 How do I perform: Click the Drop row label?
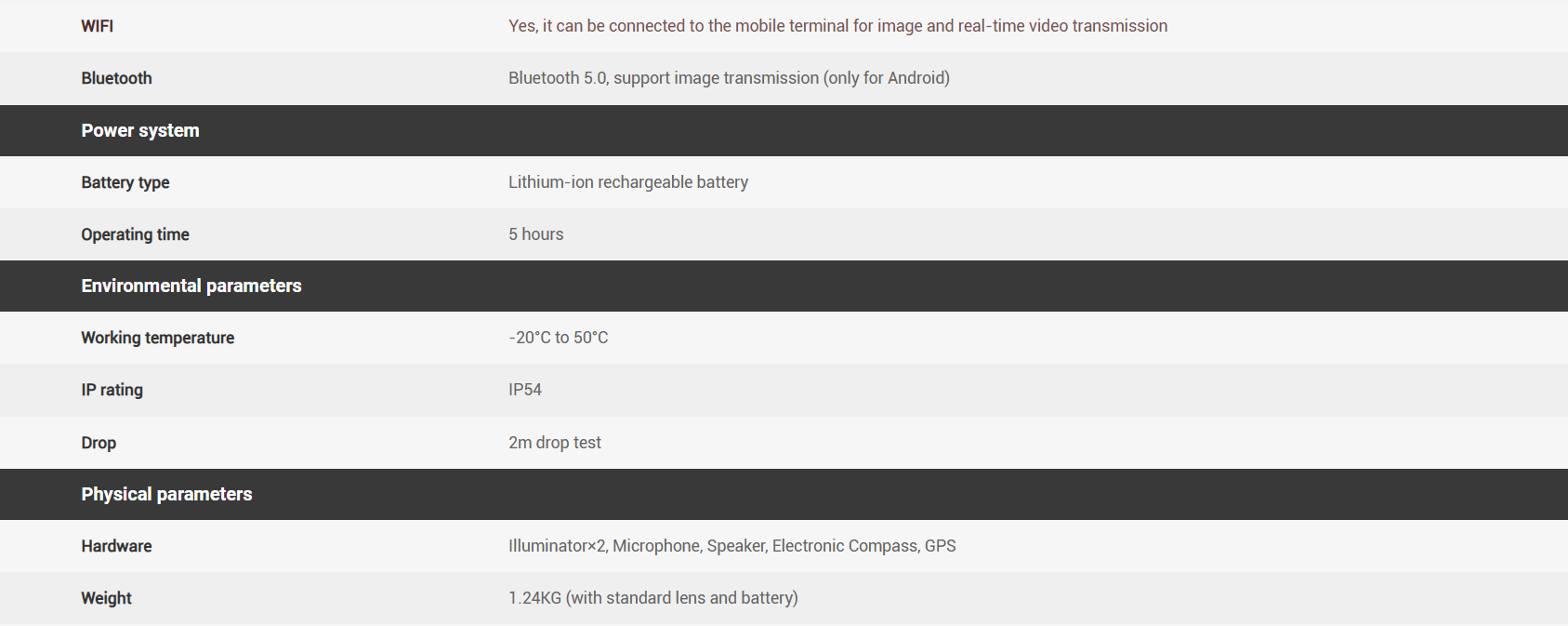pyautogui.click(x=98, y=443)
